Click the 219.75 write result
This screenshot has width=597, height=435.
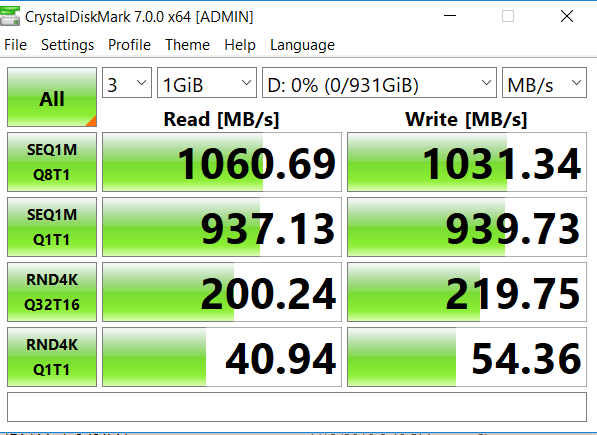467,292
